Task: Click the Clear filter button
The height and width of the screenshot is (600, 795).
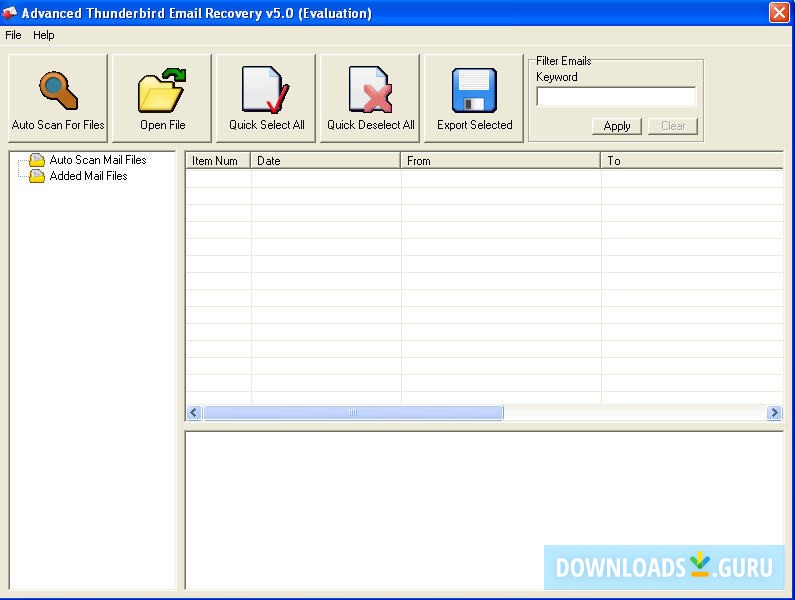Action: (x=673, y=126)
